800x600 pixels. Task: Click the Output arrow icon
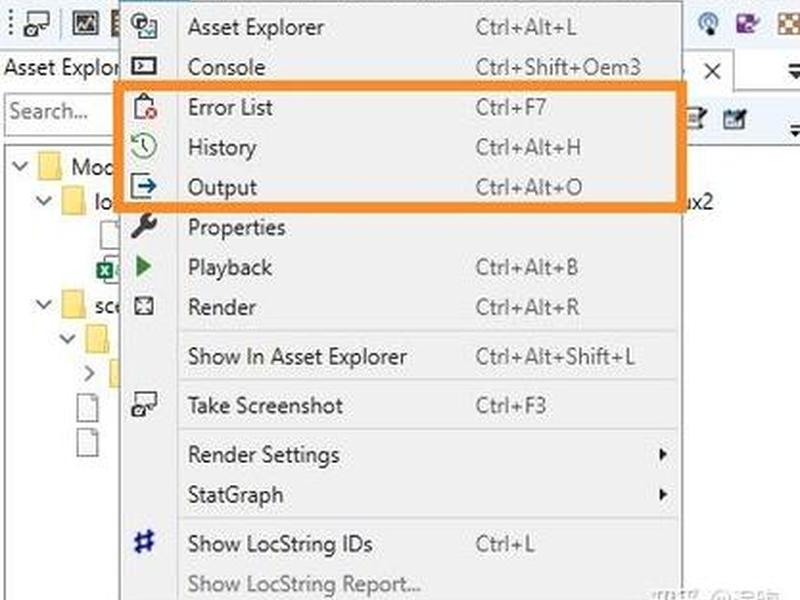(143, 186)
